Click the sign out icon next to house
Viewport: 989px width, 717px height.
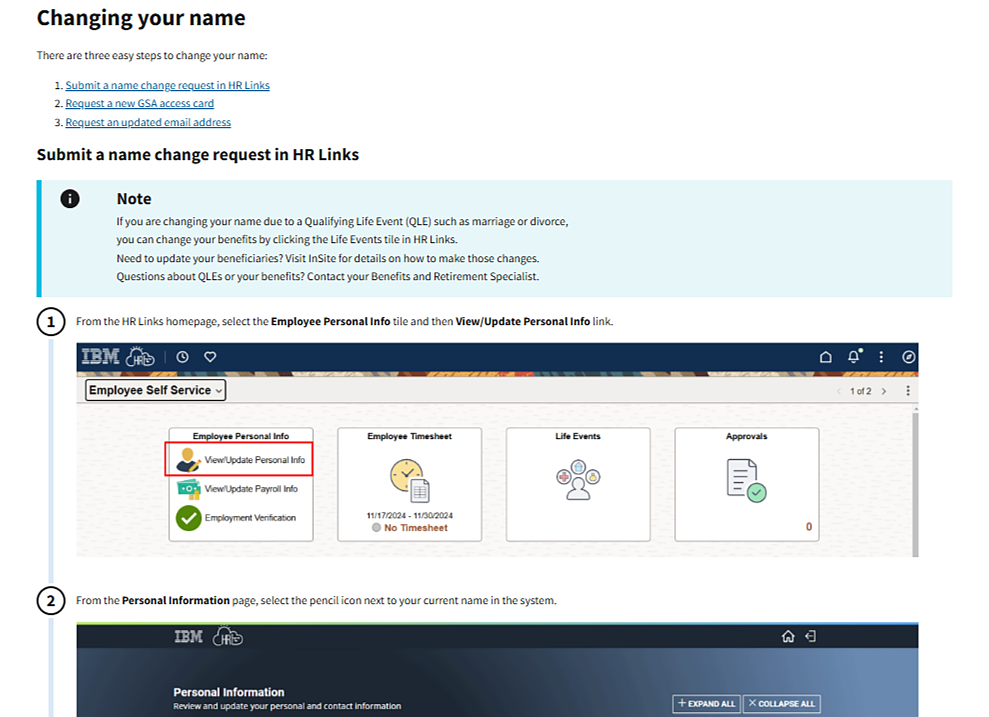click(811, 636)
